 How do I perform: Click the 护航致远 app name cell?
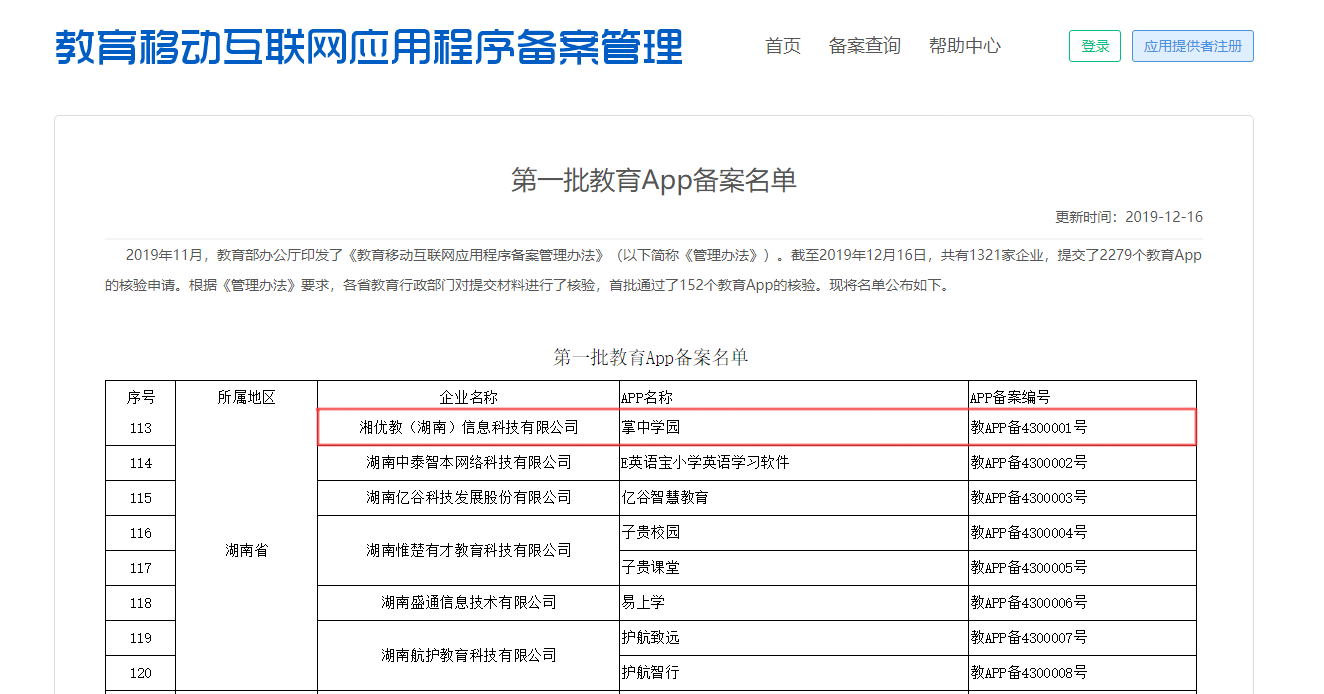coord(651,637)
